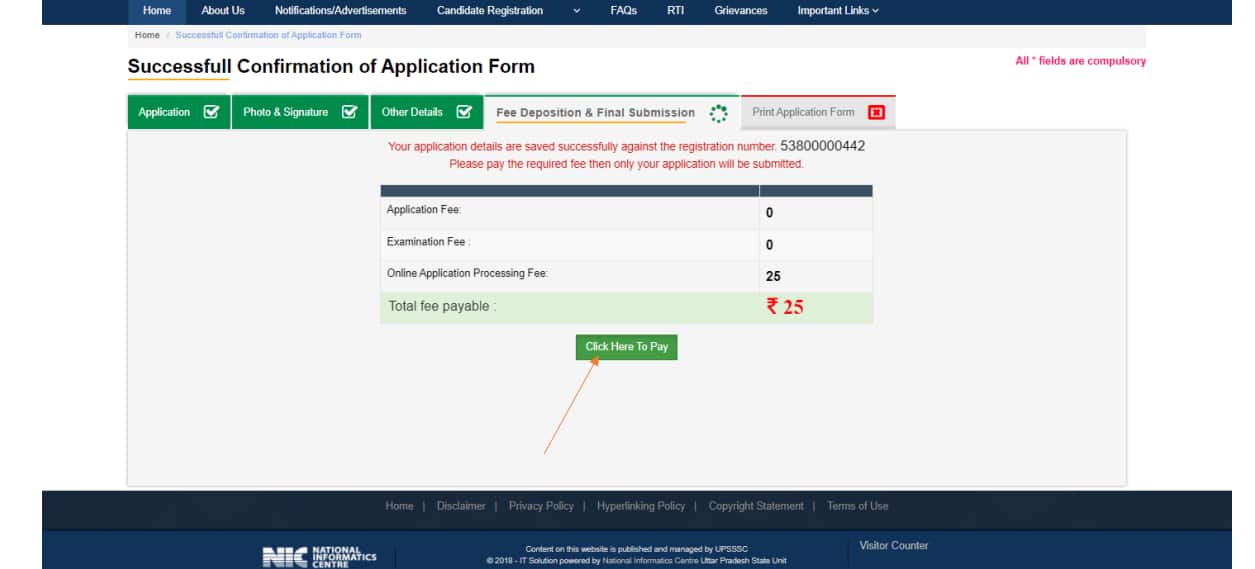
Task: Click the page heading Successfull Confirmation of Application Form
Action: point(331,67)
